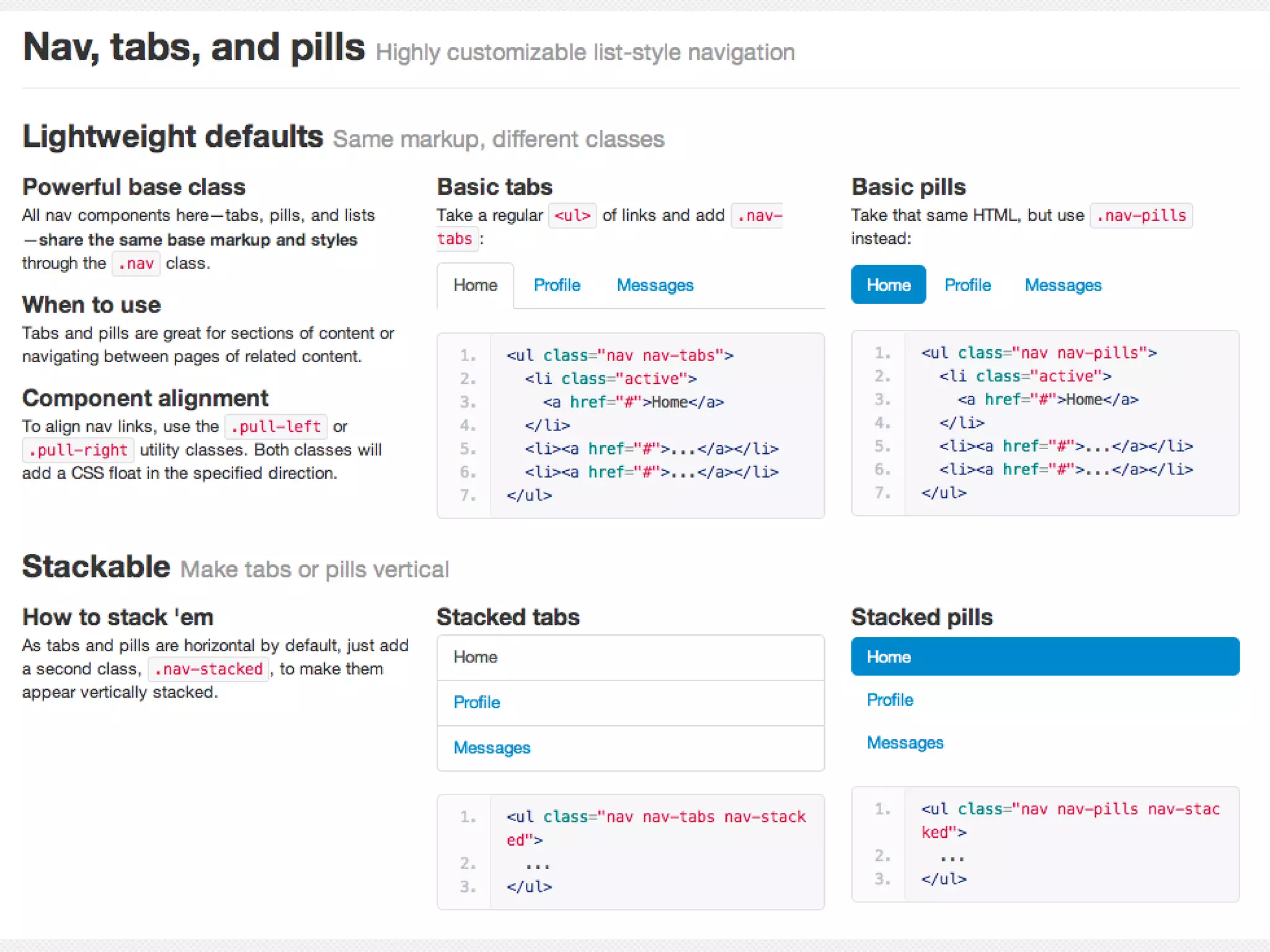Screen dimensions: 1270x952
Task: Select Profile under Stacked pills
Action: coord(890,700)
